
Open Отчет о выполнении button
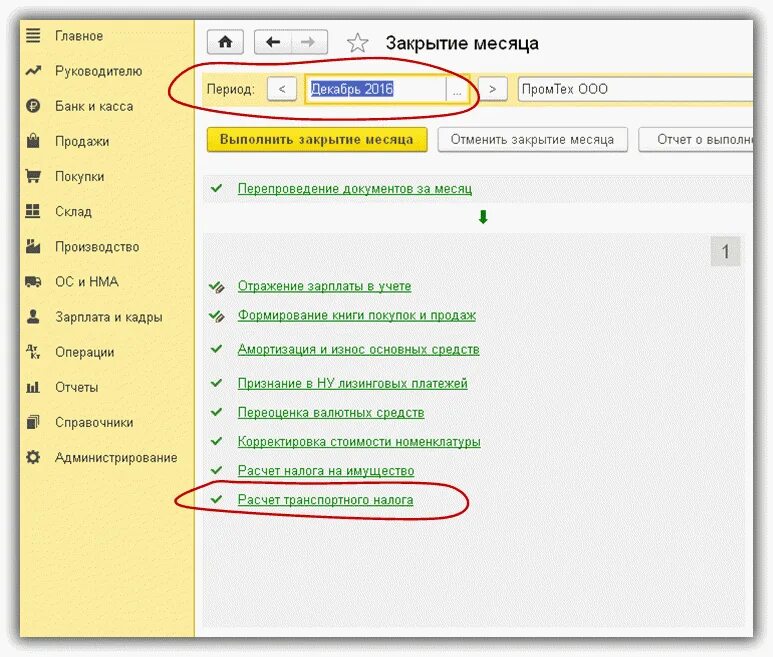click(x=696, y=139)
